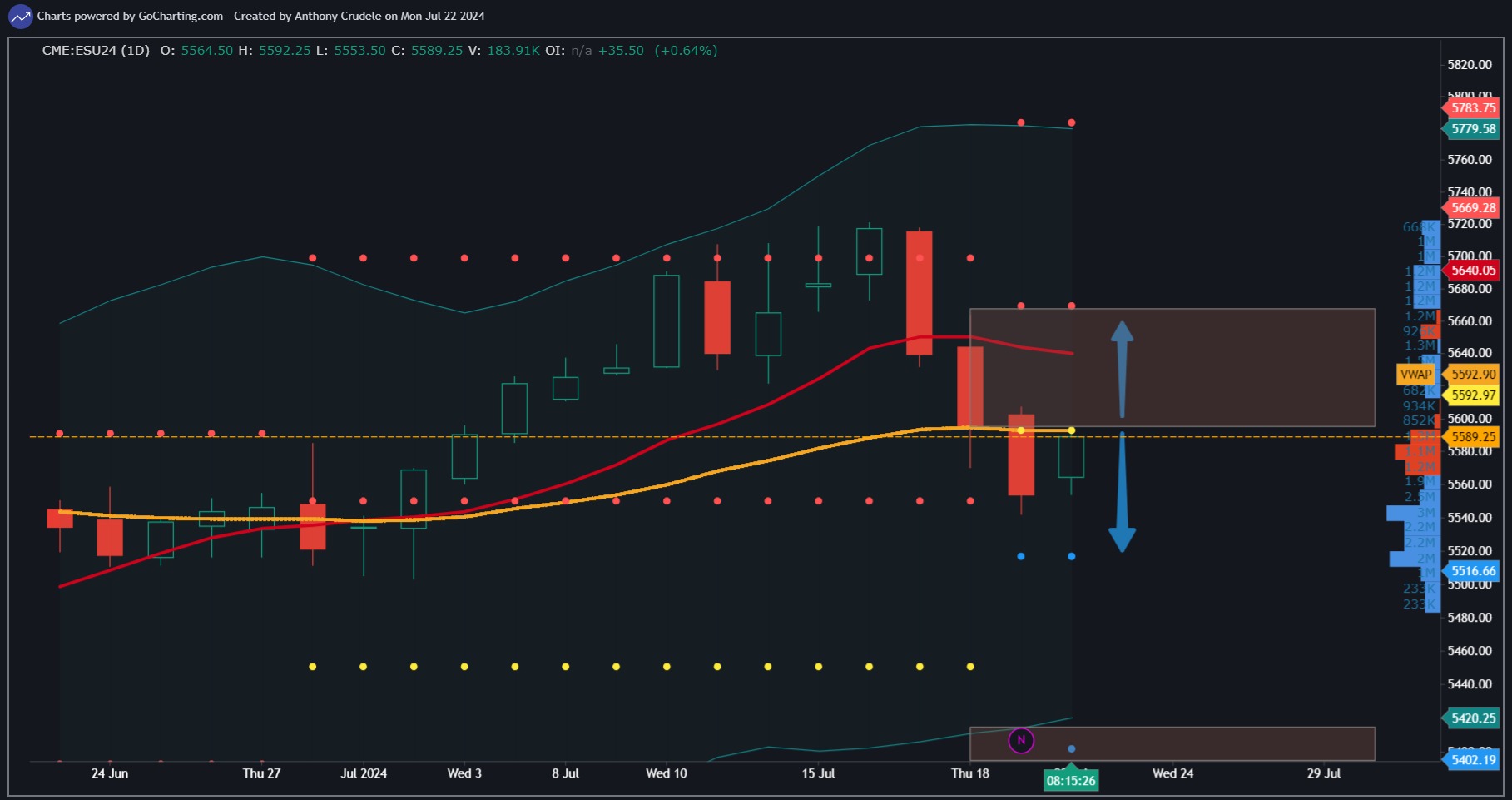Click the 08:15:26 countdown timer label

(1071, 781)
